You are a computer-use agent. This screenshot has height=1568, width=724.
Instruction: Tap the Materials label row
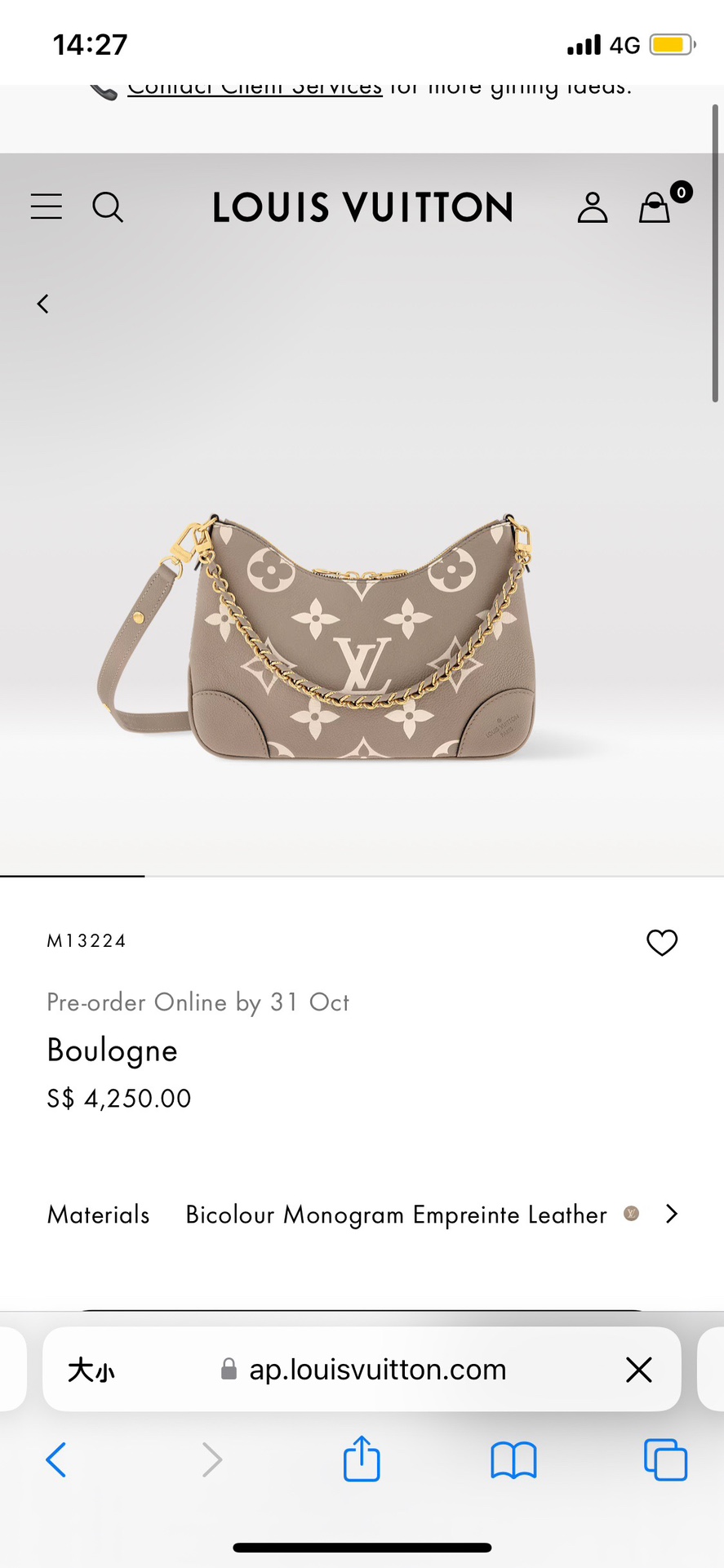click(x=362, y=1215)
